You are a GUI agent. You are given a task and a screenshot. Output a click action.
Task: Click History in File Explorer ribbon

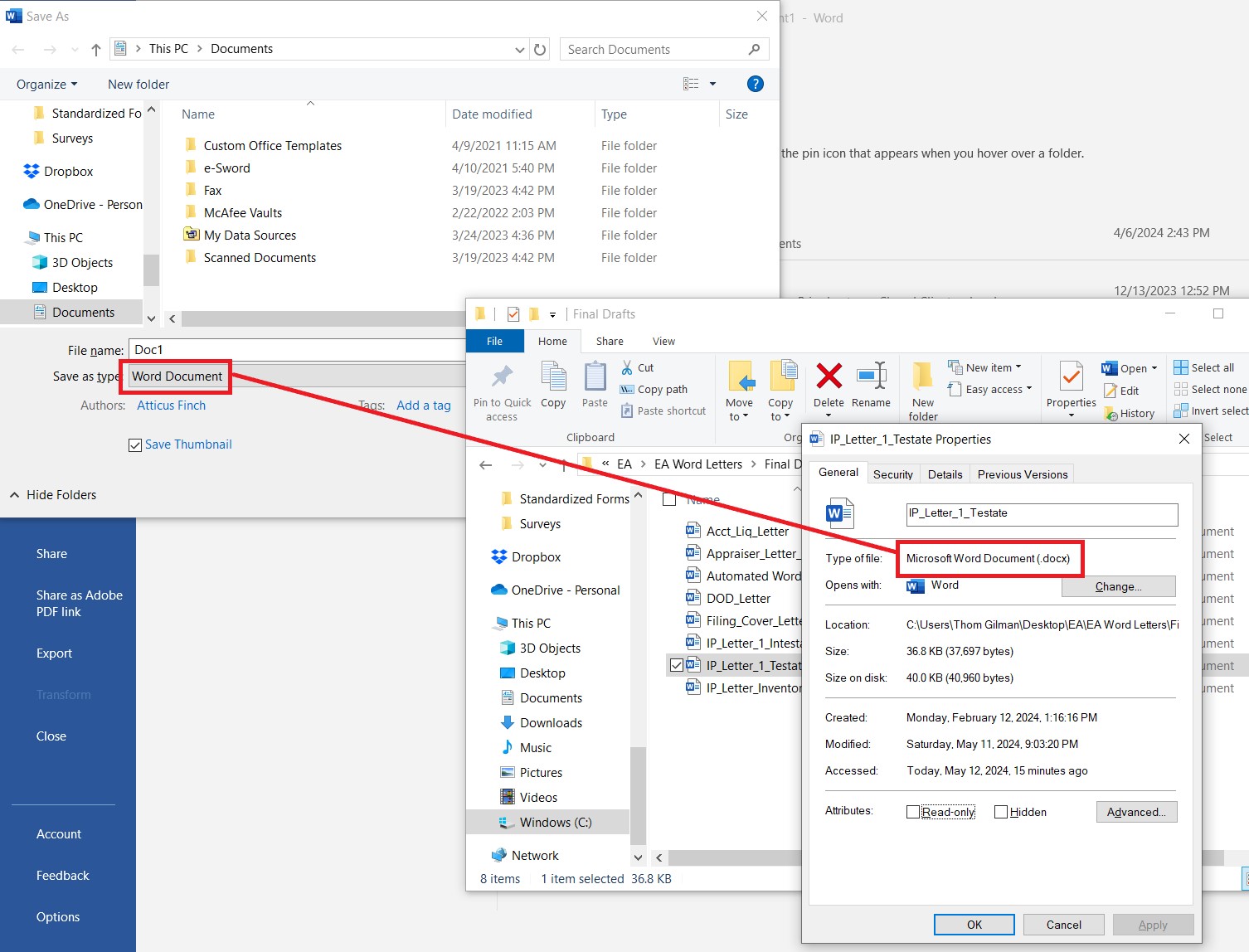pos(1130,413)
